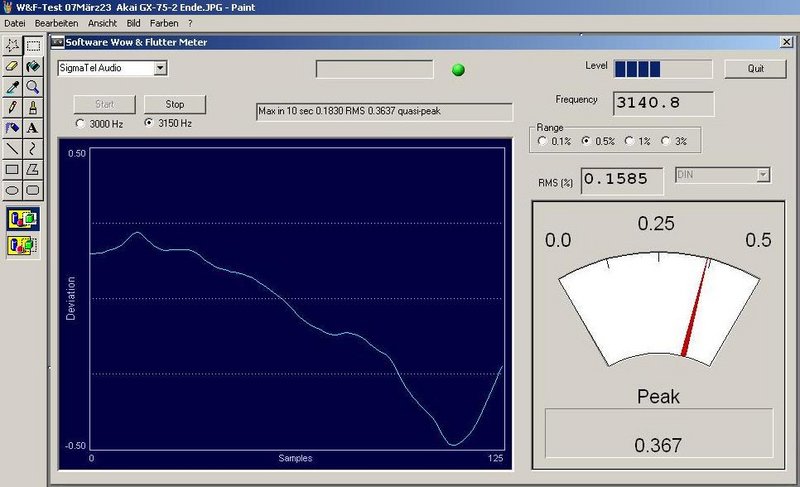Click the 'Peak' label under the gauge
Image resolution: width=800 pixels, height=487 pixels.
click(658, 397)
